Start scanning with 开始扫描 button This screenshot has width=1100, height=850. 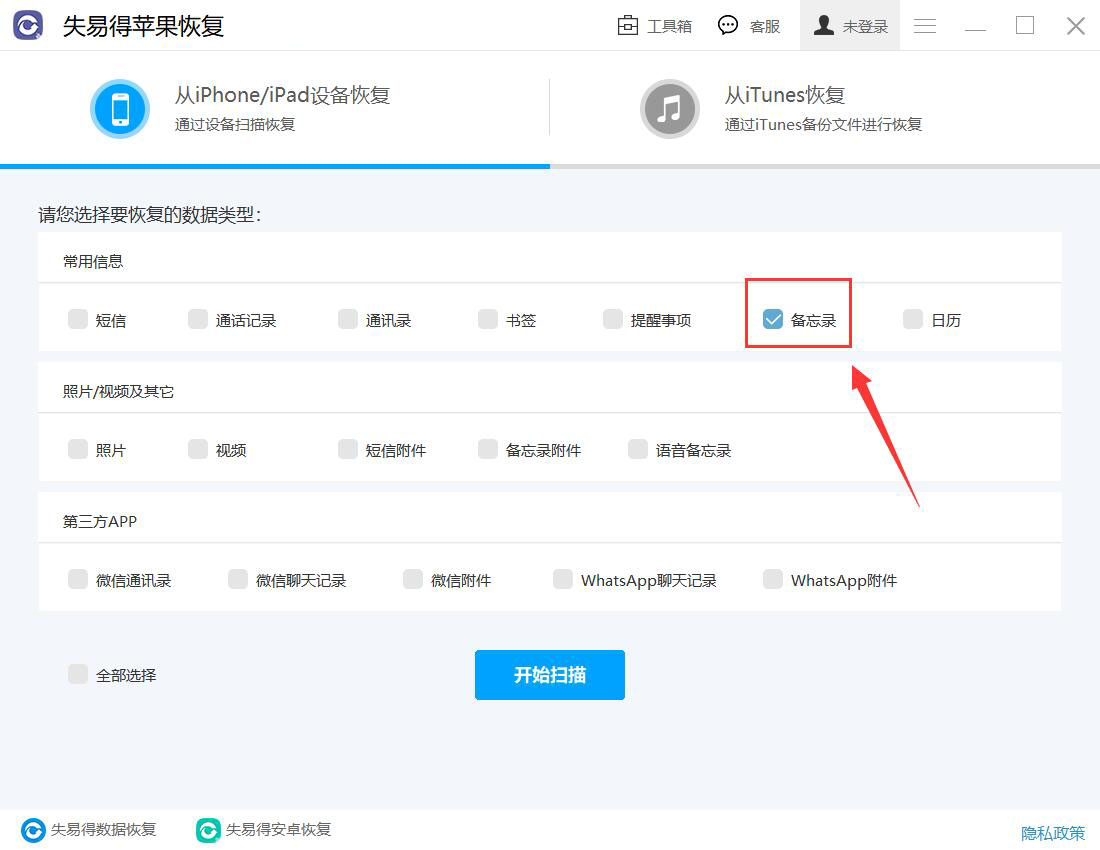click(549, 675)
